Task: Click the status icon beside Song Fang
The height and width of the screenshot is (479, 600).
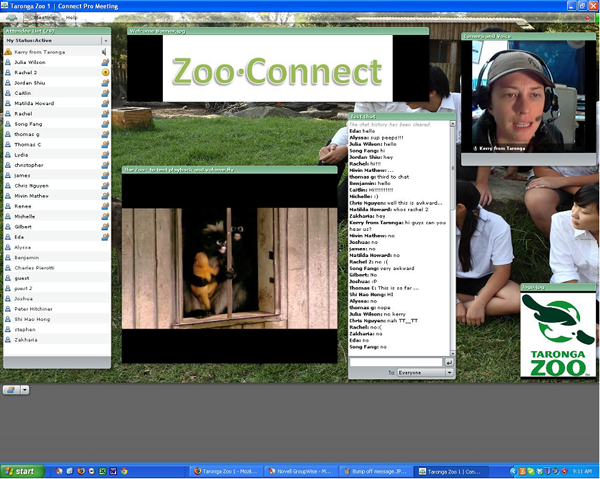Action: pos(105,124)
